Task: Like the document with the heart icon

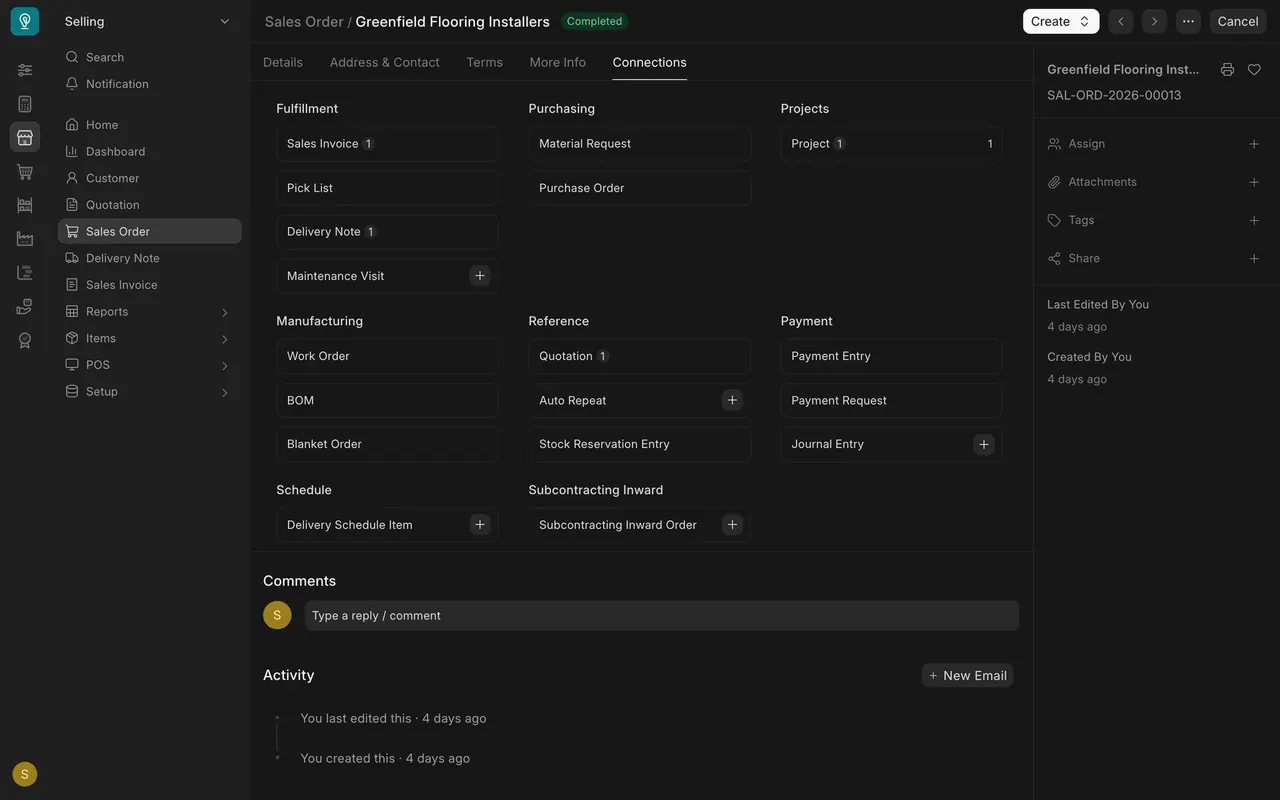Action: (x=1254, y=70)
